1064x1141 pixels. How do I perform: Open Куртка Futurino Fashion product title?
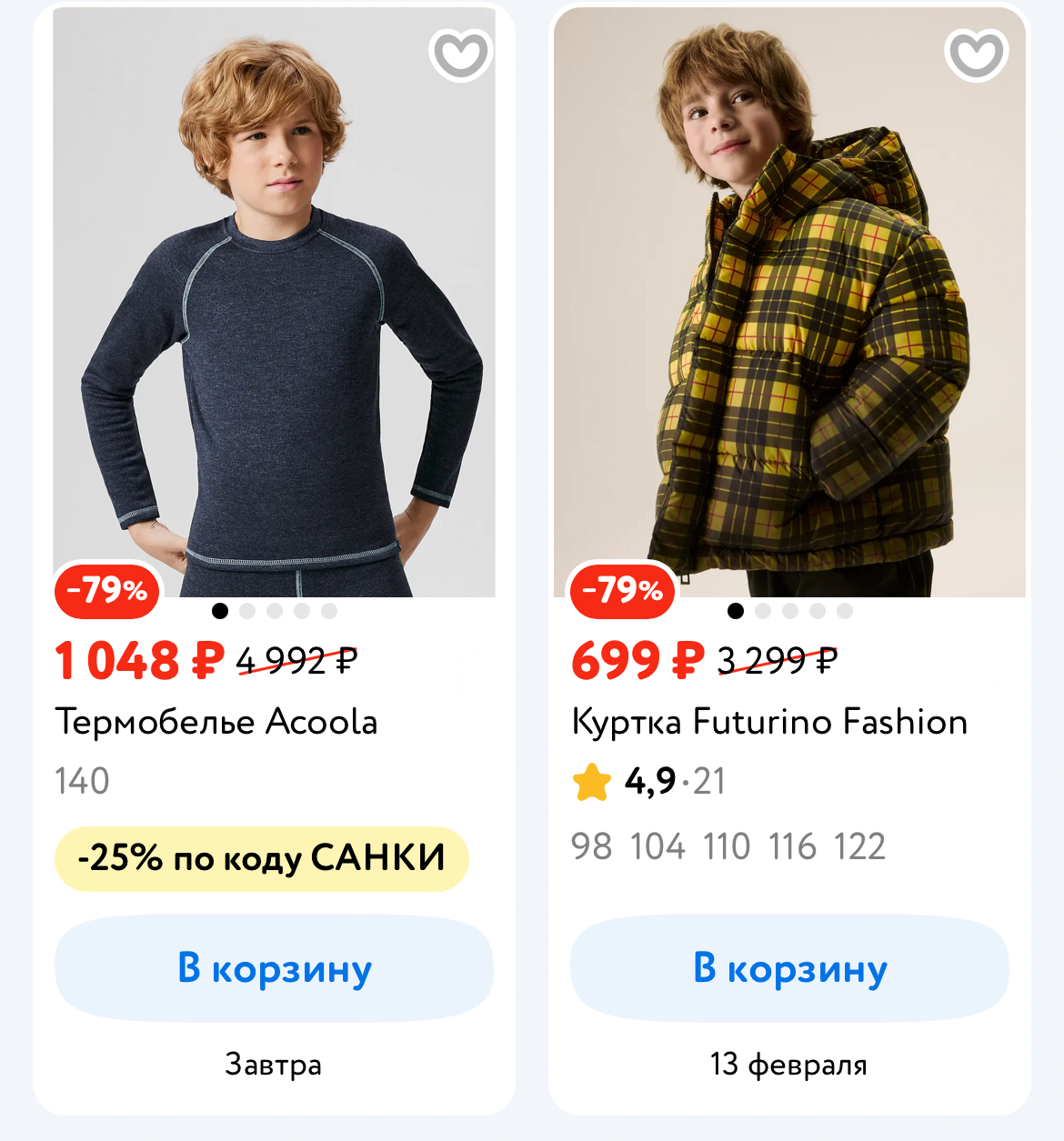click(769, 722)
